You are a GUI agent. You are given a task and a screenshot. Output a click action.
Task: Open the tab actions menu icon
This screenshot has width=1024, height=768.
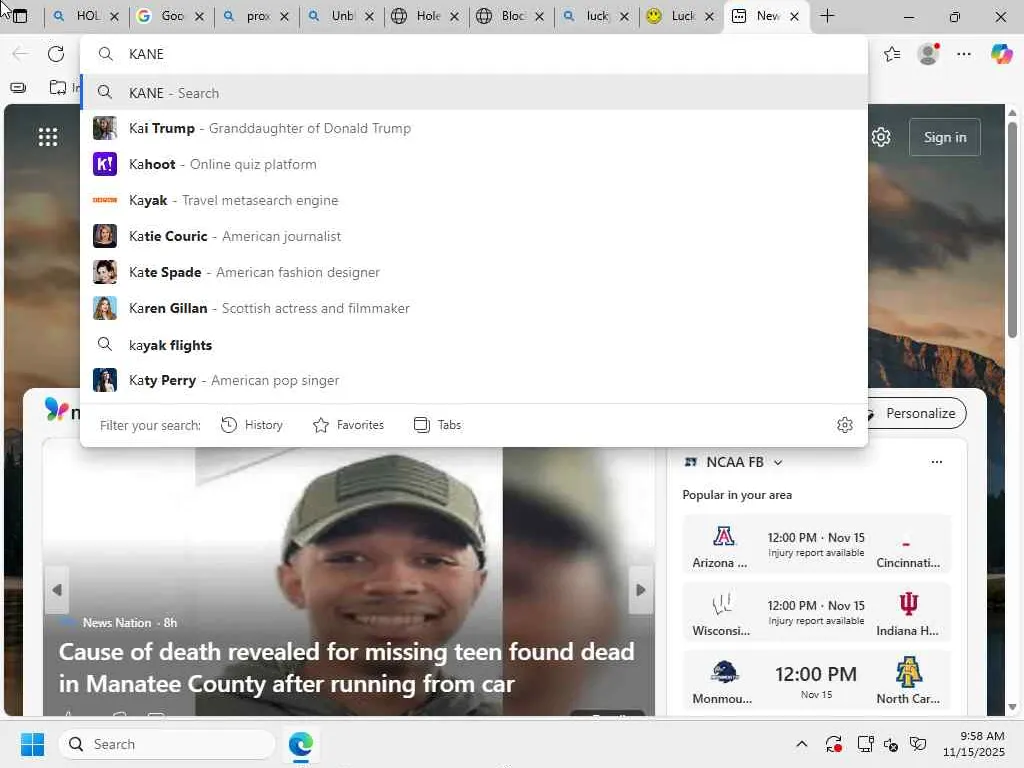pyautogui.click(x=20, y=16)
